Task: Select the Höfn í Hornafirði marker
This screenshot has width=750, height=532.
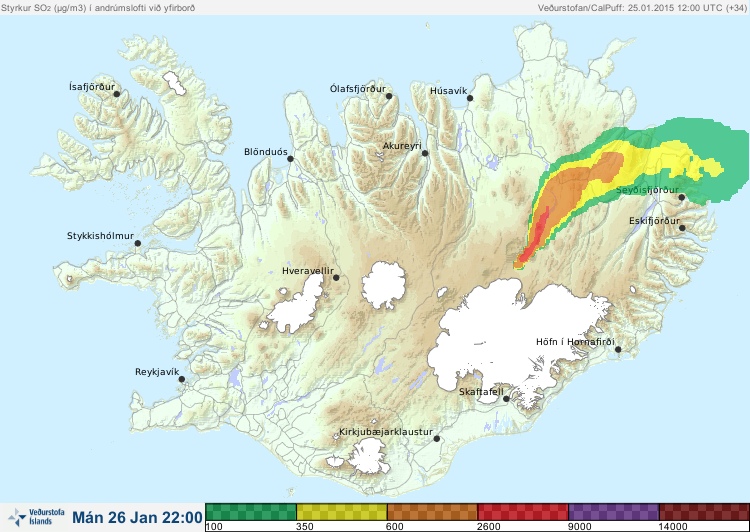Action: pyautogui.click(x=618, y=350)
